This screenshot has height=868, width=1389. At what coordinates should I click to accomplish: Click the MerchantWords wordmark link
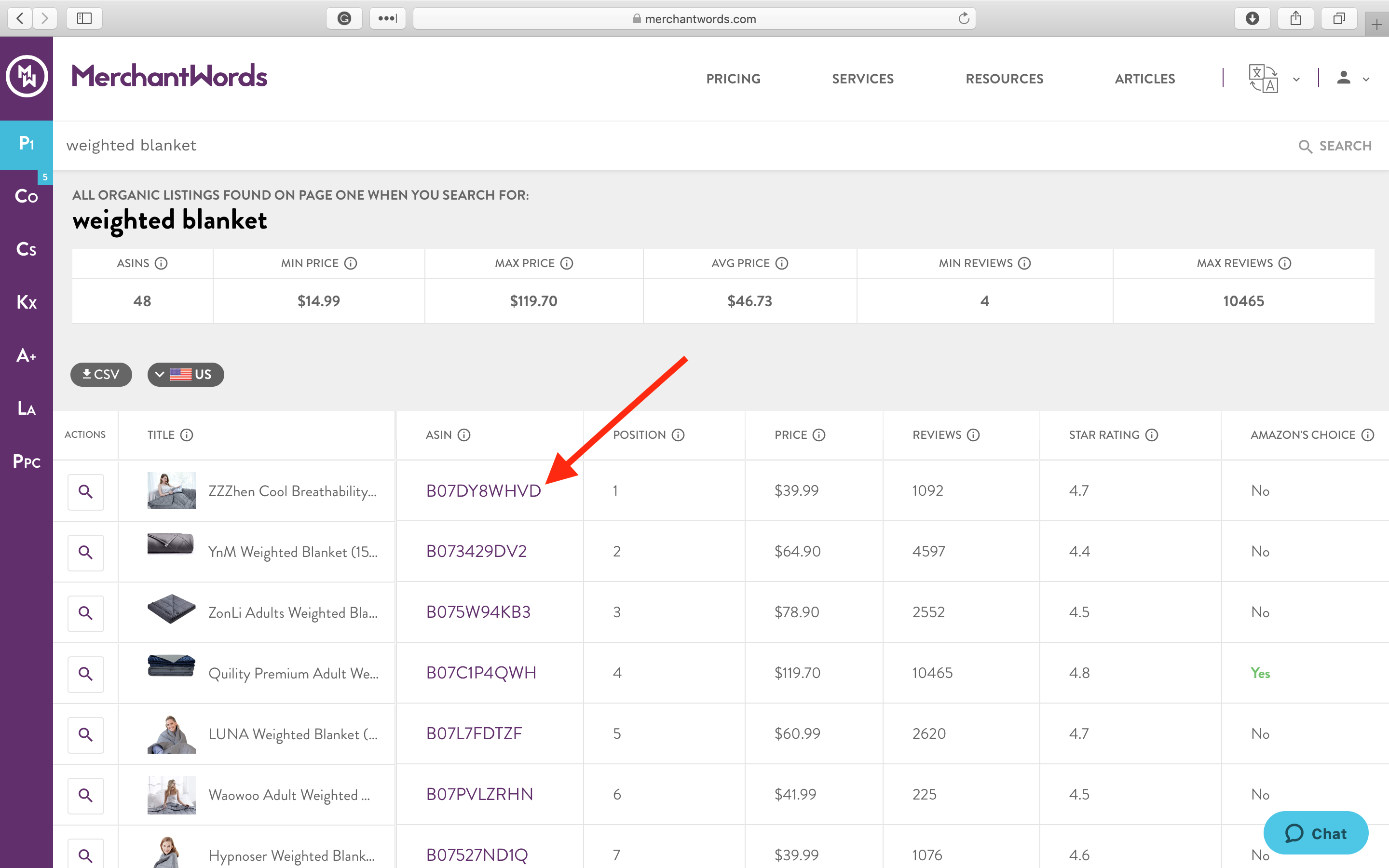(x=169, y=76)
